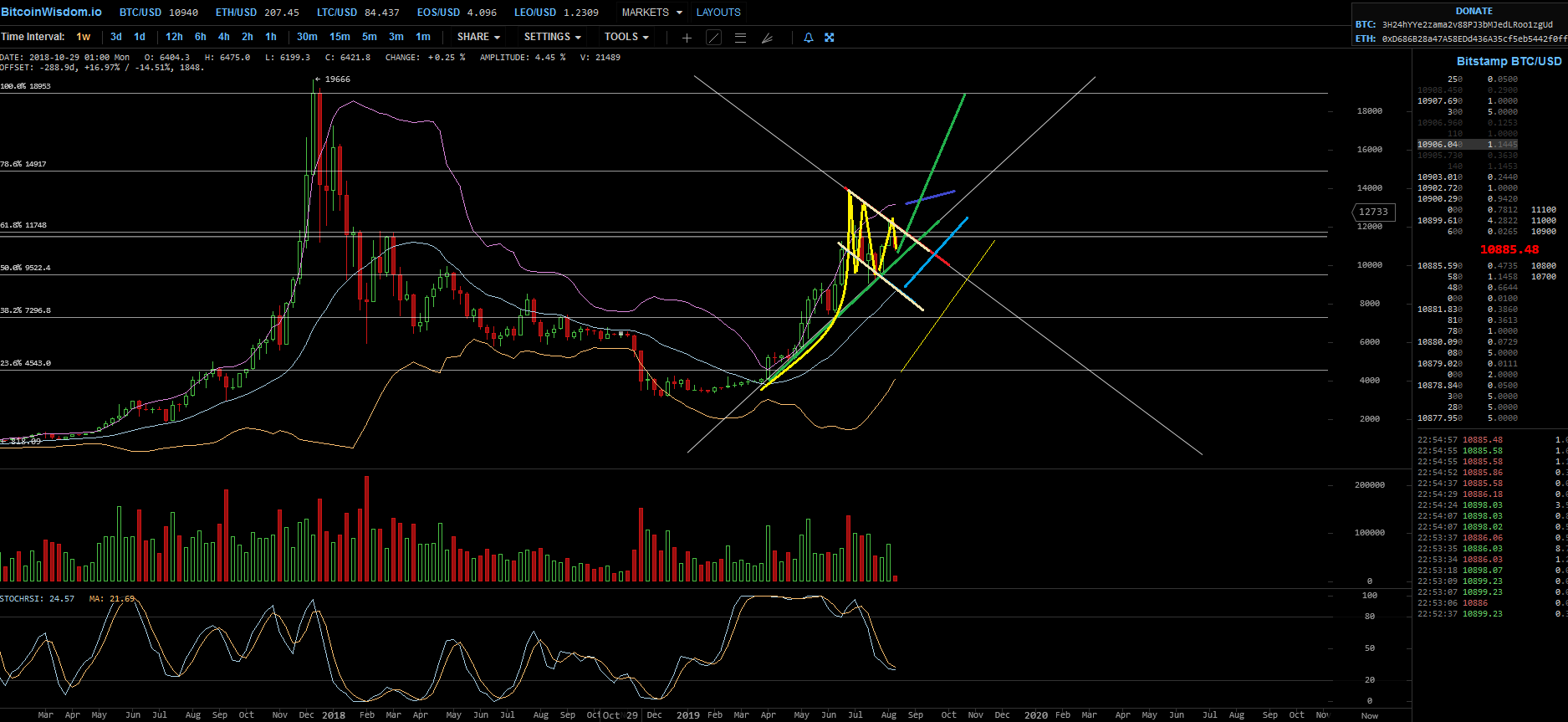Screen dimensions: 1568x722
Task: Switch to LEO/USD market
Action: (556, 13)
